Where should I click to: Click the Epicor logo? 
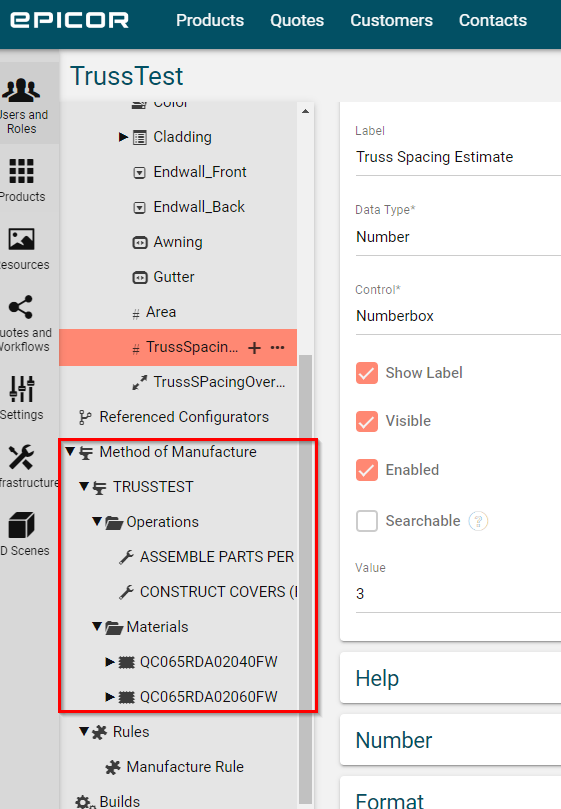click(69, 20)
